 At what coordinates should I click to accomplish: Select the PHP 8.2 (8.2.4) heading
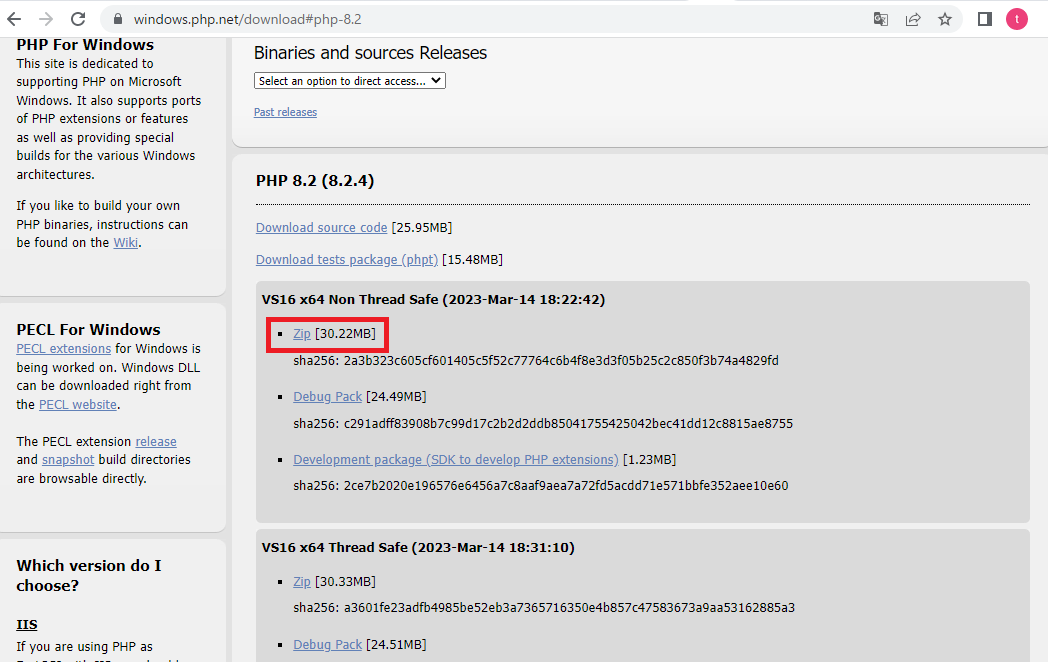point(315,181)
